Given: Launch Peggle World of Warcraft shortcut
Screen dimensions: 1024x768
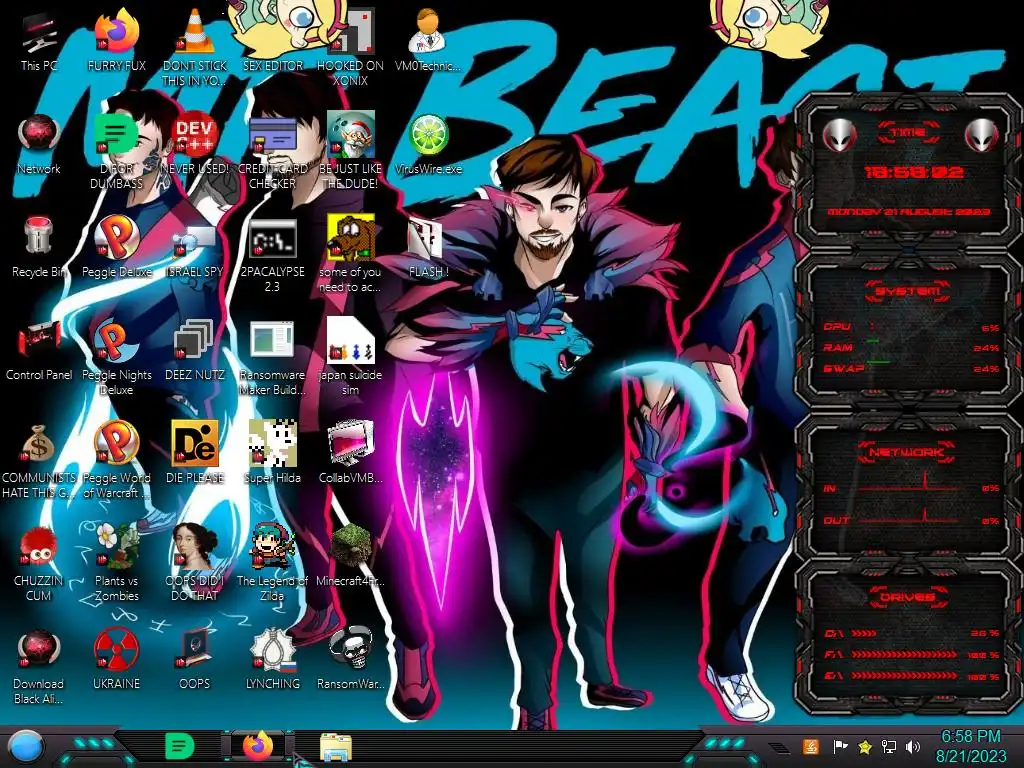Looking at the screenshot, I should (x=116, y=460).
